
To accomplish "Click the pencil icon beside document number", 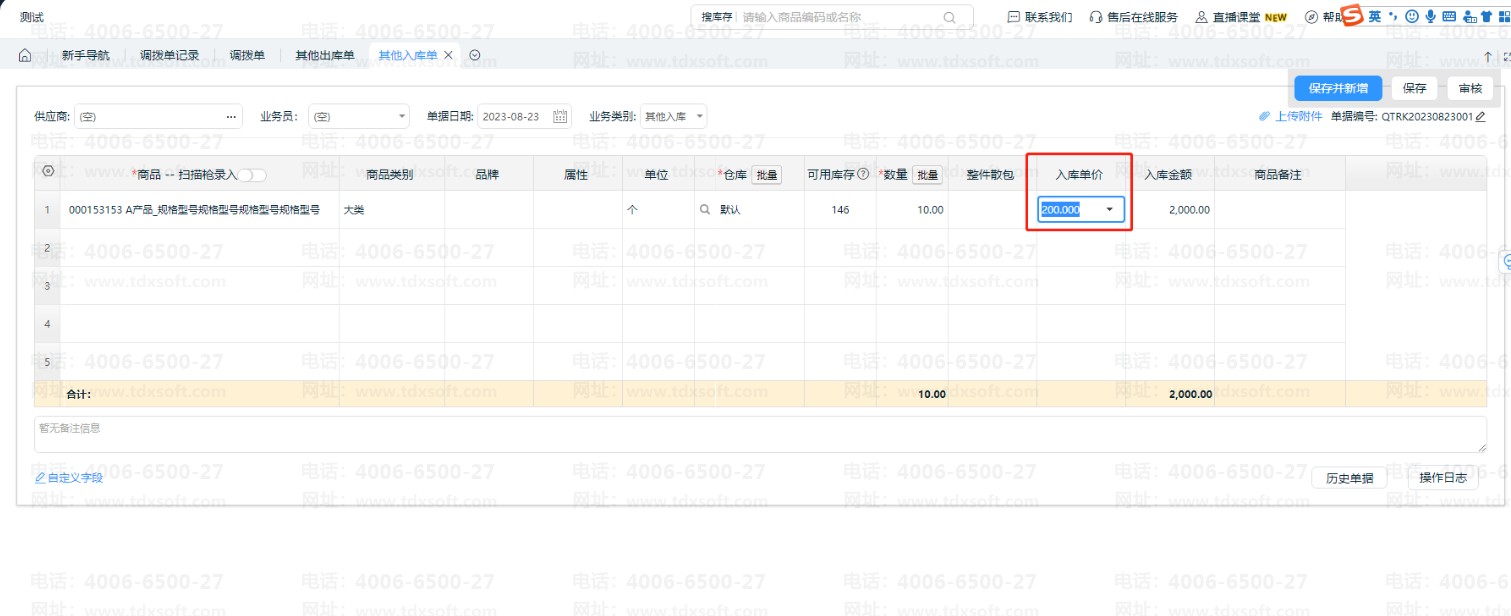I will tap(1481, 117).
